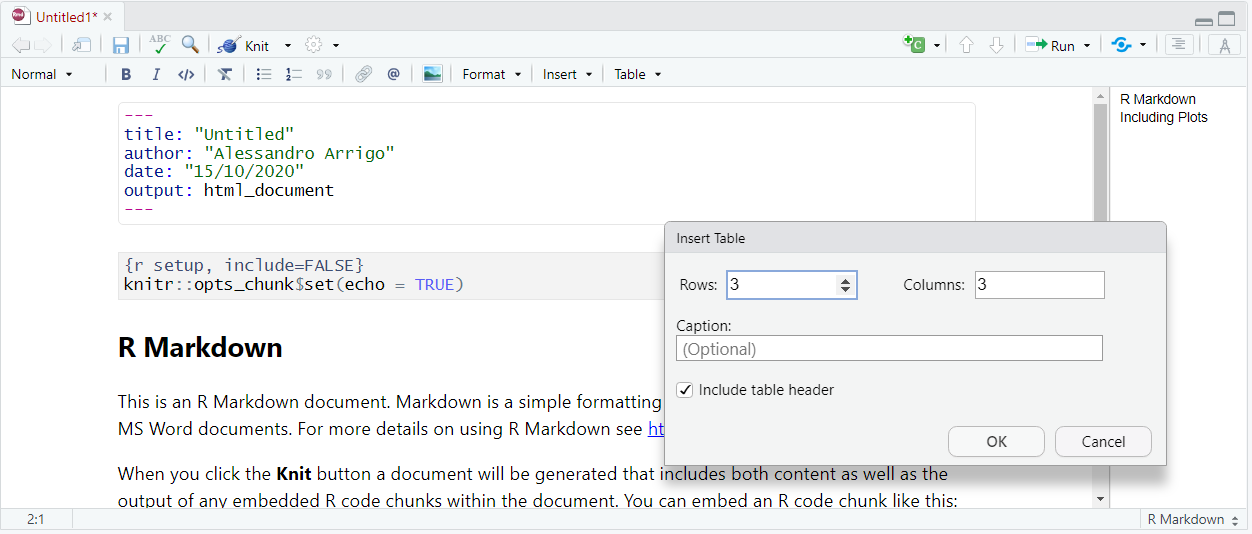Viewport: 1252px width, 534px height.
Task: Jump to Including Plots outline entry
Action: pos(1164,117)
